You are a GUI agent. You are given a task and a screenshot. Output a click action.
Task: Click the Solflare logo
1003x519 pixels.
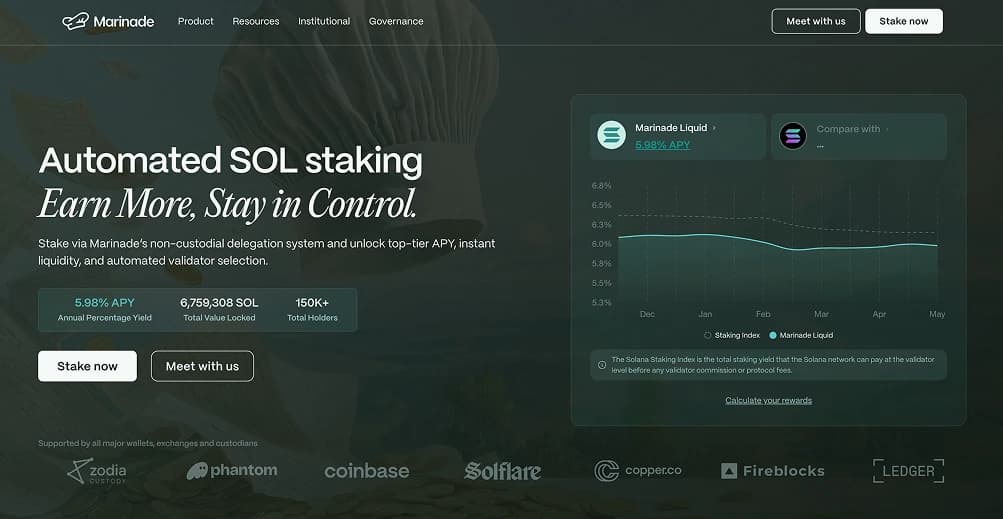pos(503,471)
